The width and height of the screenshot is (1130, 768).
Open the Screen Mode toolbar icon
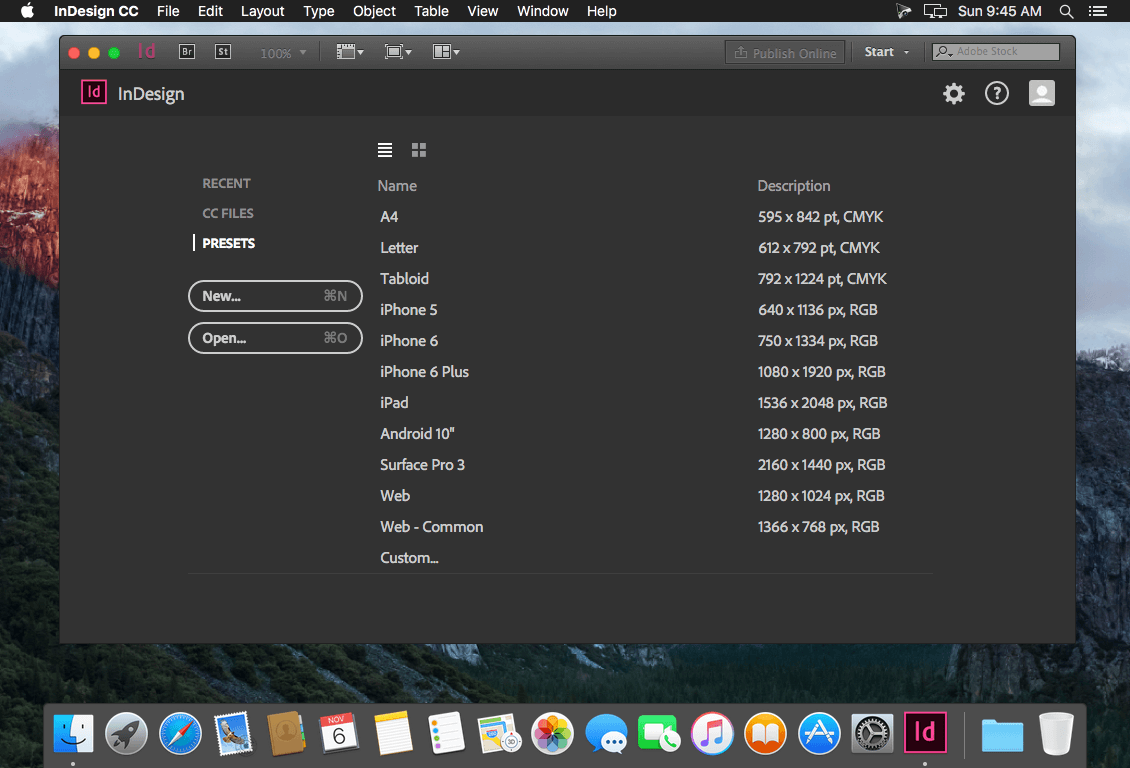pos(398,52)
